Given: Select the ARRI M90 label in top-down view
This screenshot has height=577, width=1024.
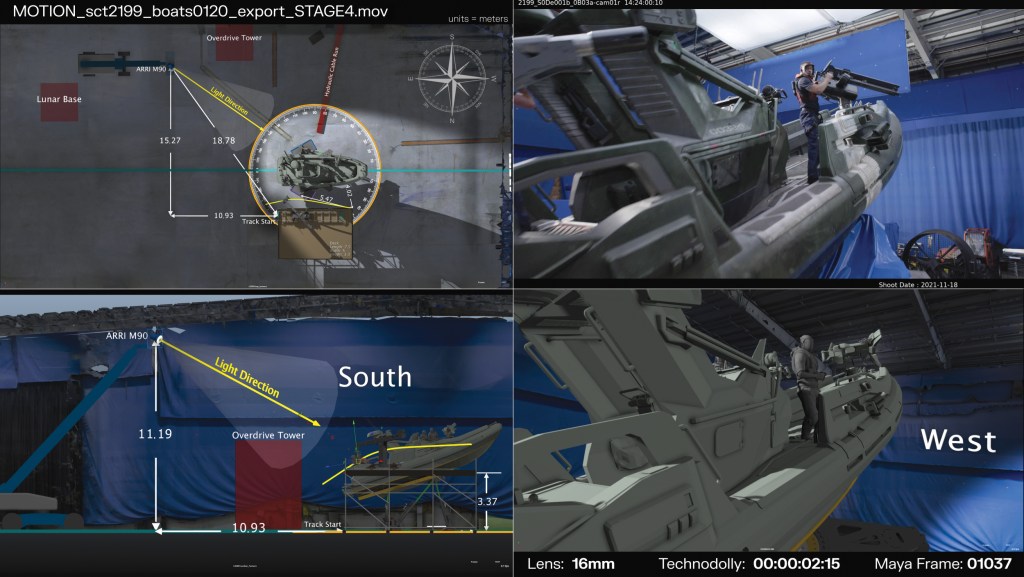Looking at the screenshot, I should 151,69.
